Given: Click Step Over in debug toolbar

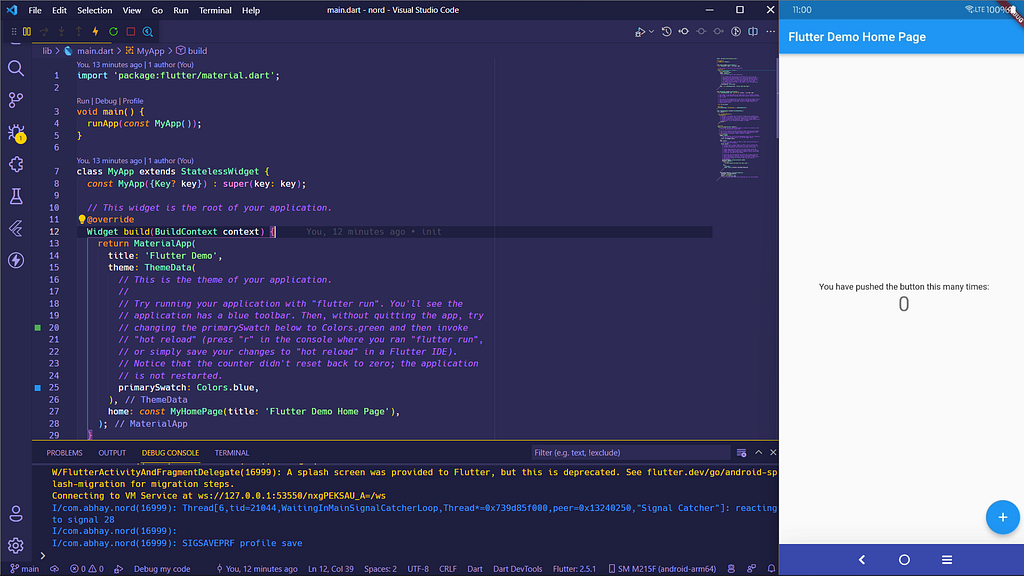Looking at the screenshot, I should [44, 31].
